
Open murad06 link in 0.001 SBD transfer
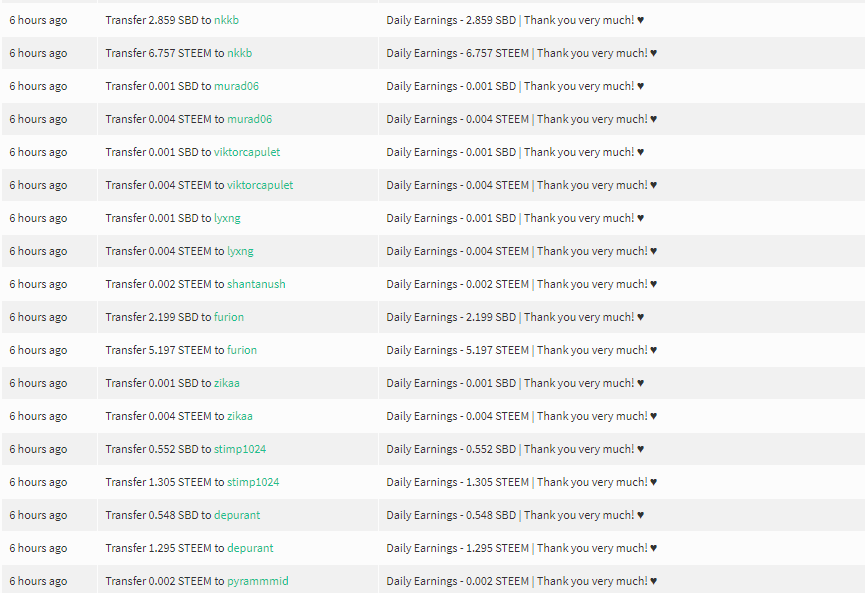pos(236,87)
